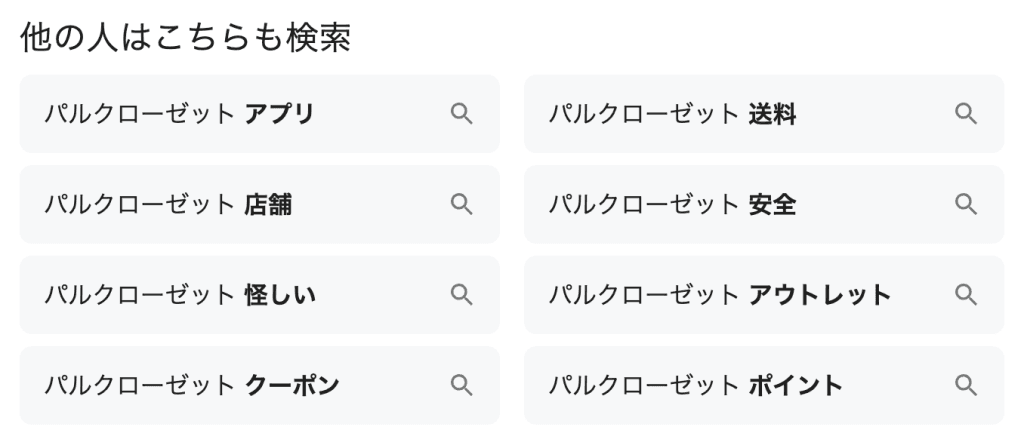Select the magnifier next to パルクローゼット 安全
Image resolution: width=1024 pixels, height=436 pixels.
click(x=965, y=204)
